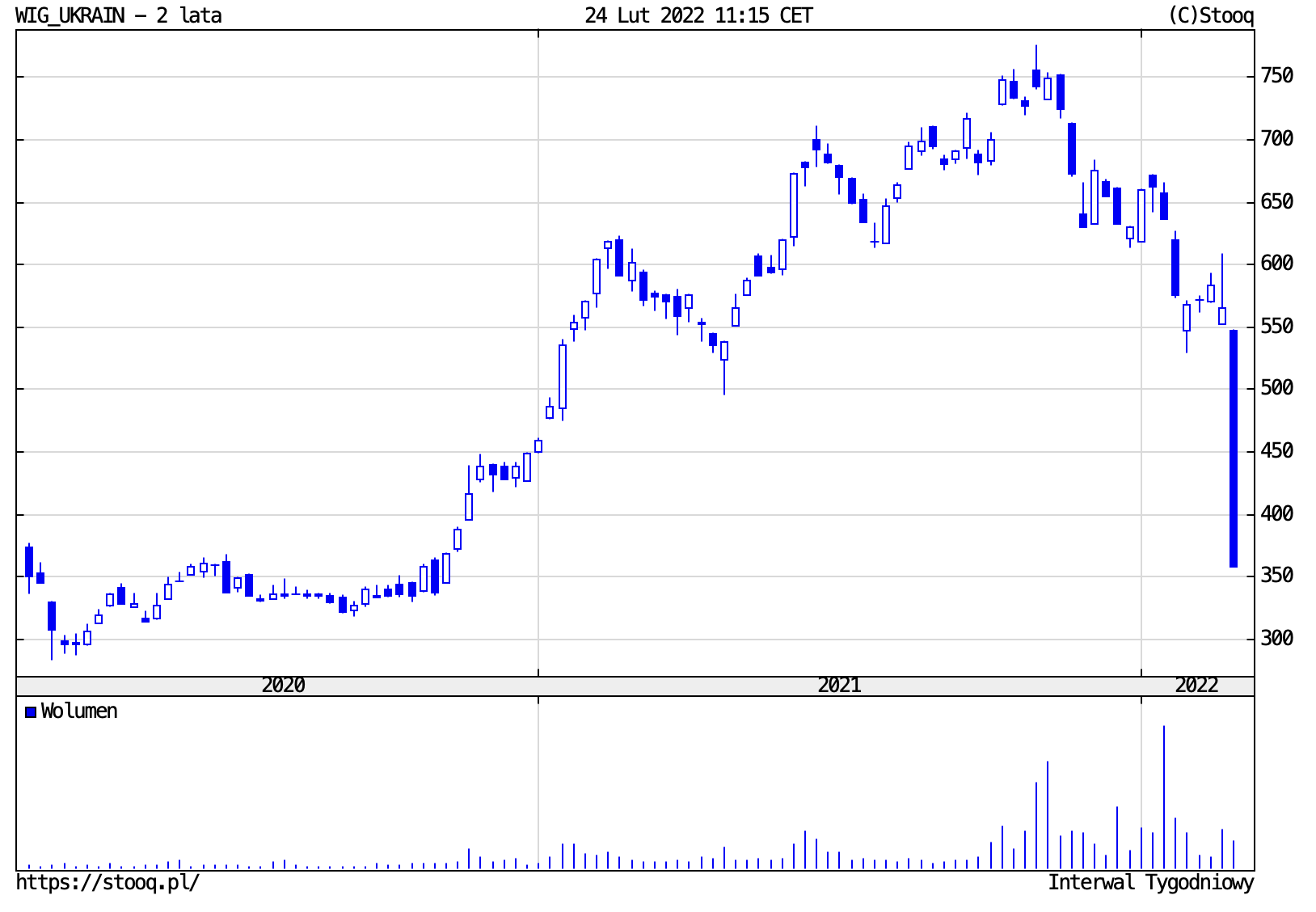Click the 400 price axis value
Viewport: 1316px width, 912px height.
click(1277, 514)
